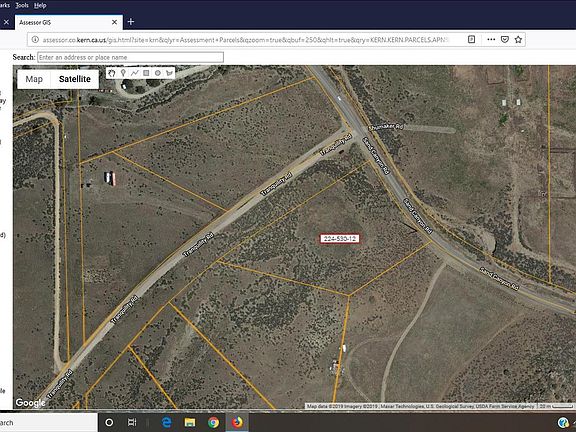
Task: Open Microsoft Edge from taskbar
Action: (x=166, y=422)
